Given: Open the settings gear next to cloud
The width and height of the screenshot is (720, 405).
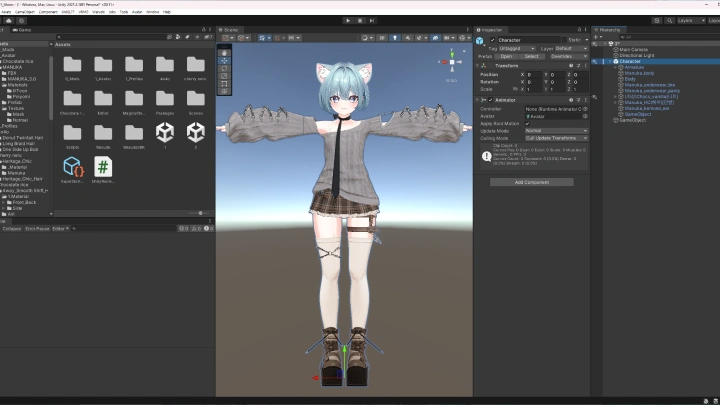Looking at the screenshot, I should (x=21, y=21).
